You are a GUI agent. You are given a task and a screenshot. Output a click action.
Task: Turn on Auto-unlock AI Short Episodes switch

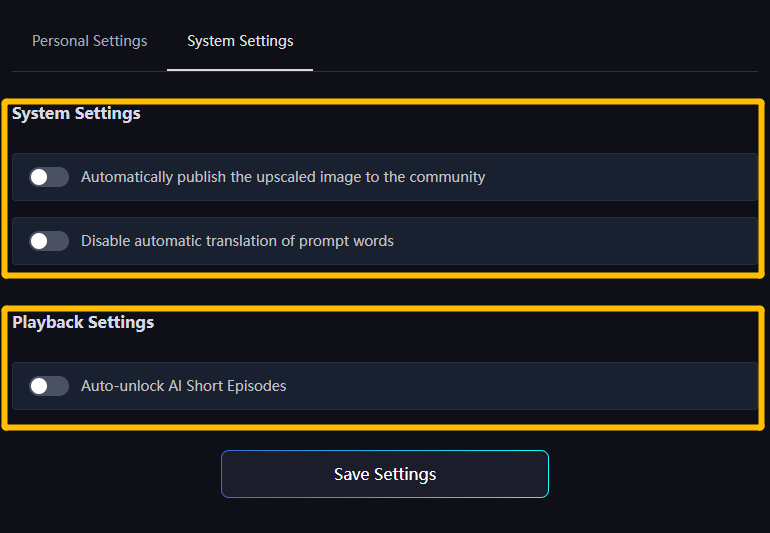coord(49,386)
